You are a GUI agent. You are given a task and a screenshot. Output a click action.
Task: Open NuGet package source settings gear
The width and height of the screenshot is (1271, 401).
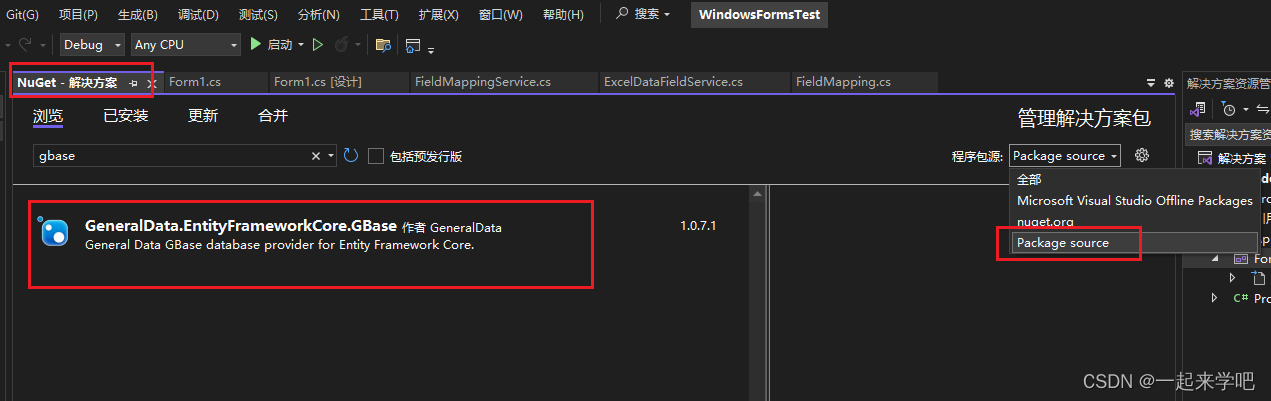[1143, 155]
